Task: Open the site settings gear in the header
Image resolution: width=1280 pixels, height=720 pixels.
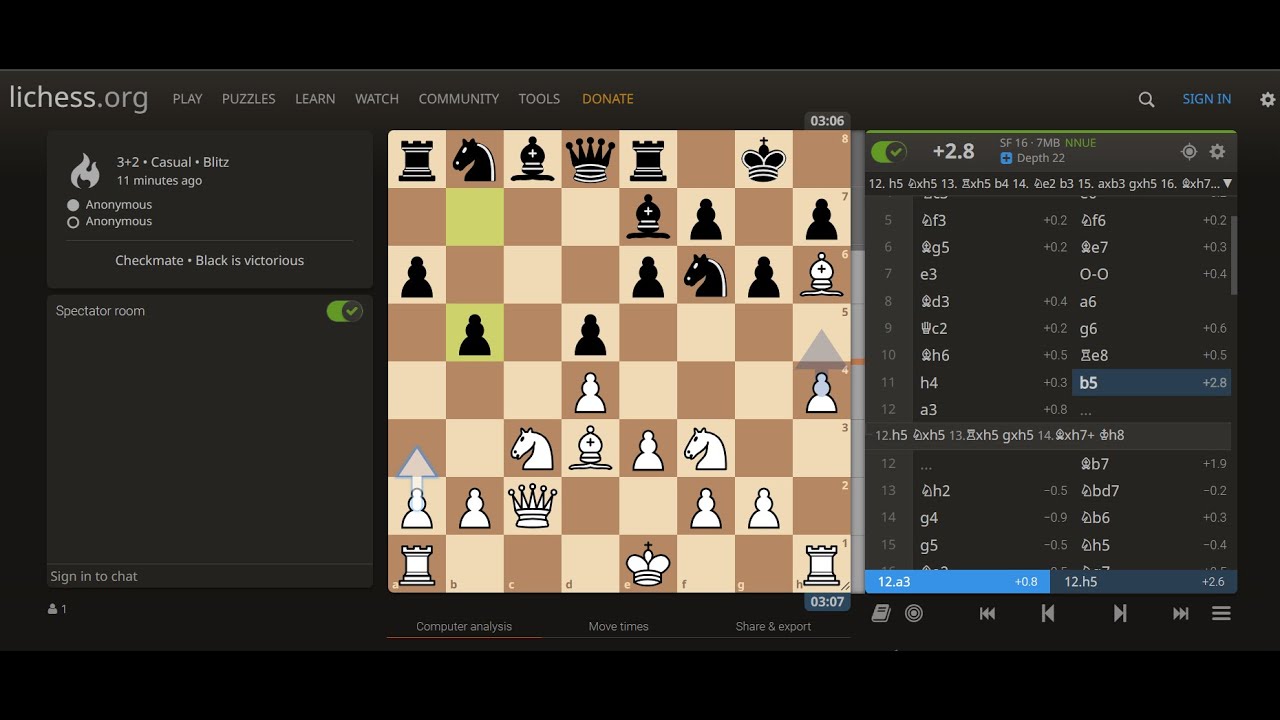Action: pos(1267,99)
